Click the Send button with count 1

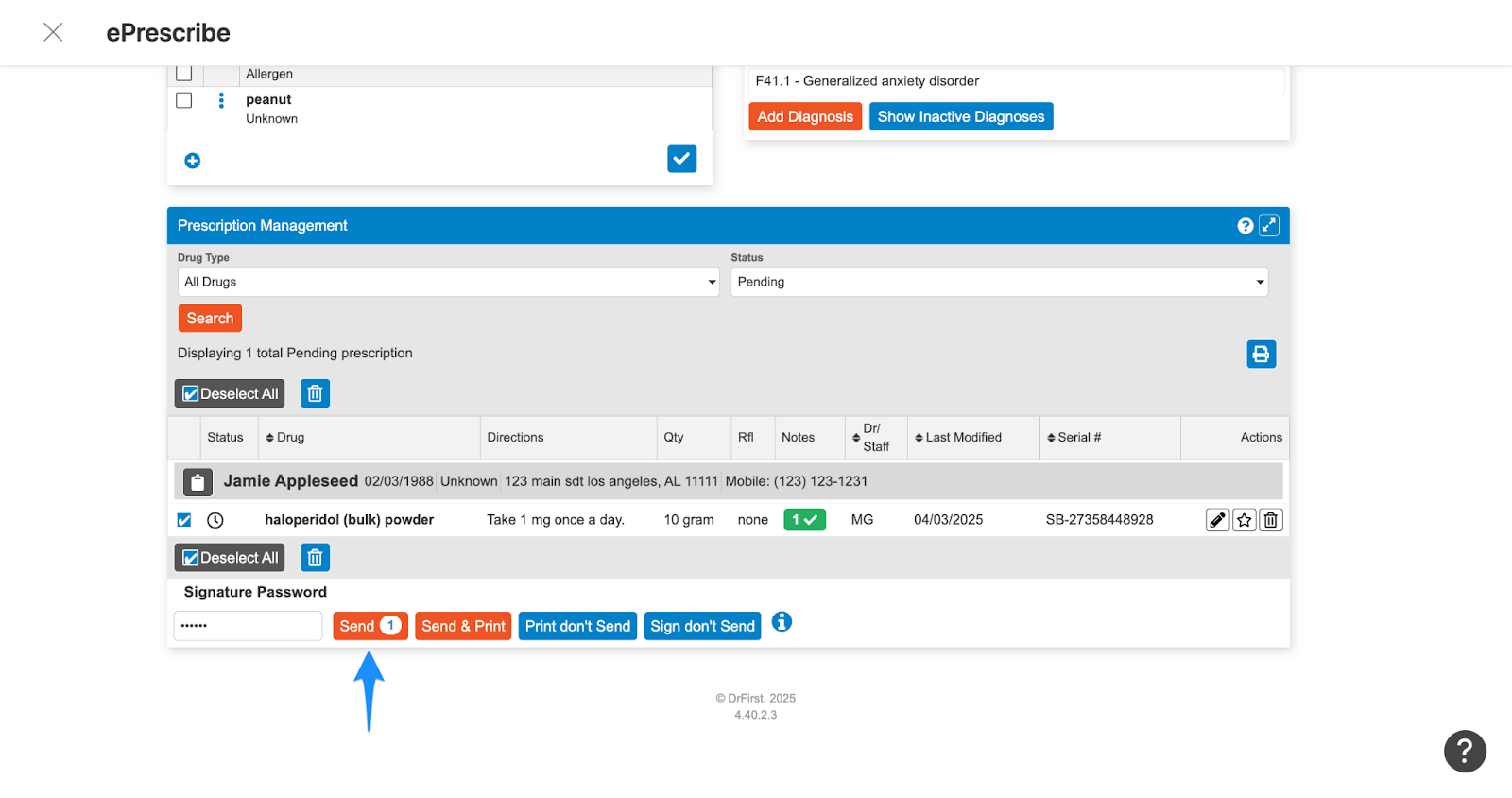click(x=370, y=626)
